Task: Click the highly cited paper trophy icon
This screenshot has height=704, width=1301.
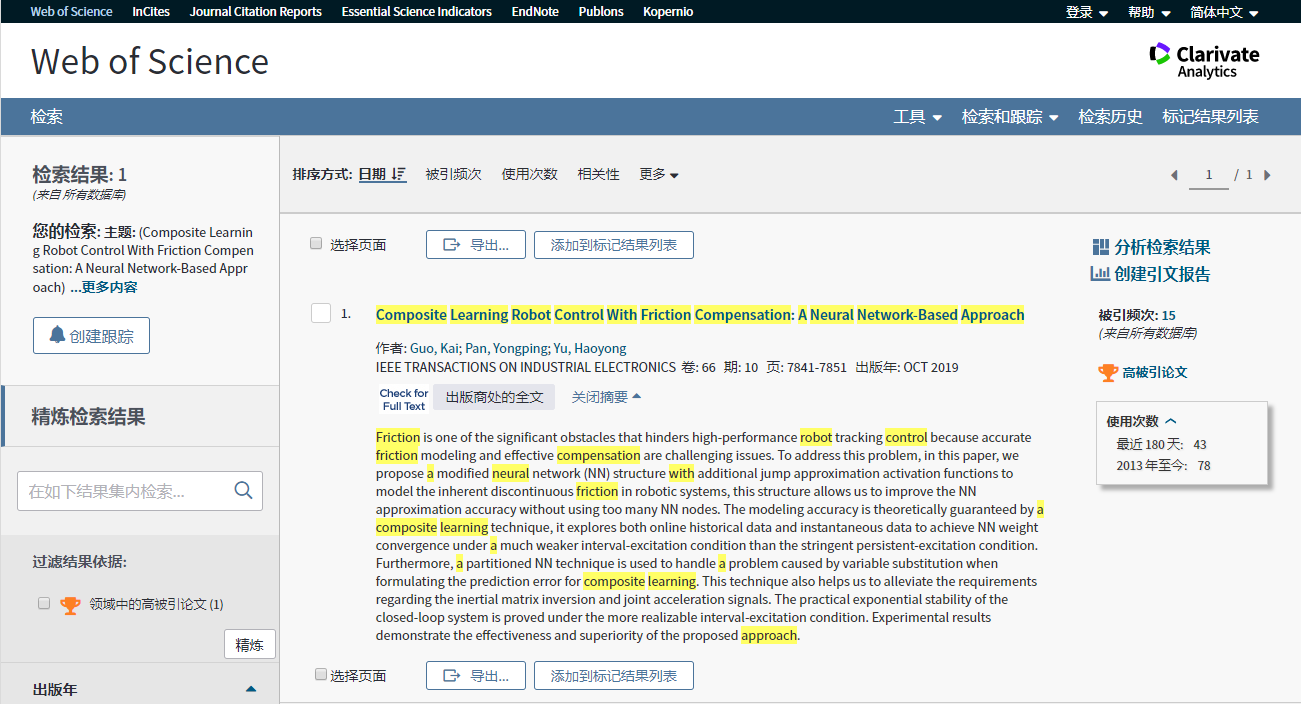Action: click(1108, 373)
